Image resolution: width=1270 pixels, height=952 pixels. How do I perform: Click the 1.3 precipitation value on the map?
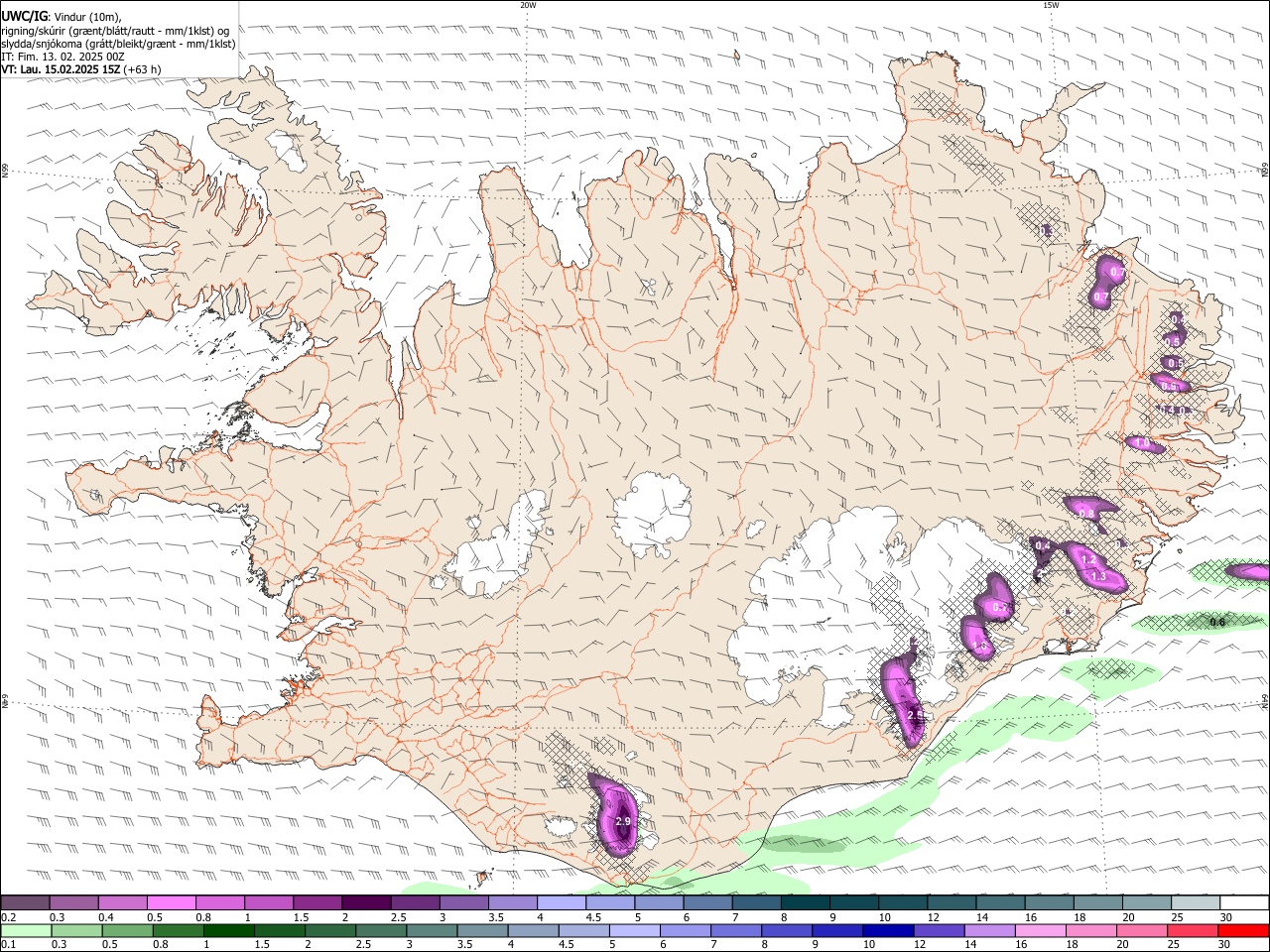click(x=1097, y=576)
